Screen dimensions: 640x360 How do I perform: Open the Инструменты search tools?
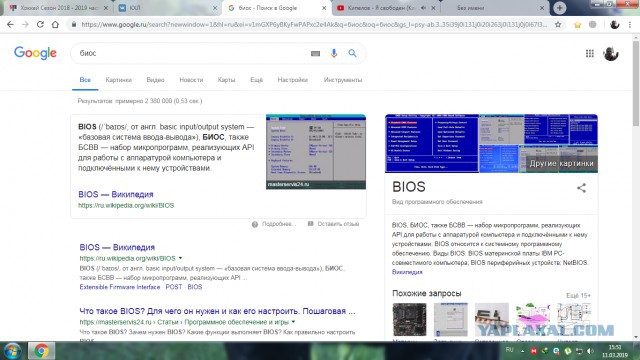[343, 80]
